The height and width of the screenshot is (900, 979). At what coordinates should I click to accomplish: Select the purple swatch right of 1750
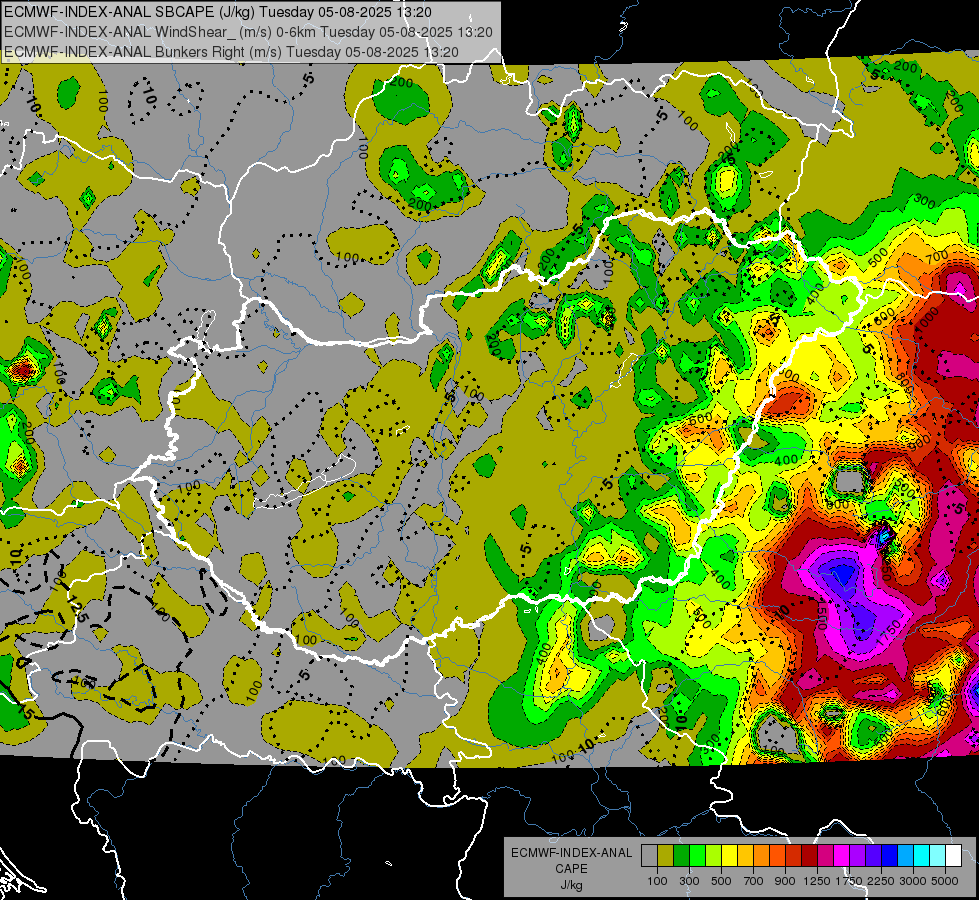click(x=857, y=856)
